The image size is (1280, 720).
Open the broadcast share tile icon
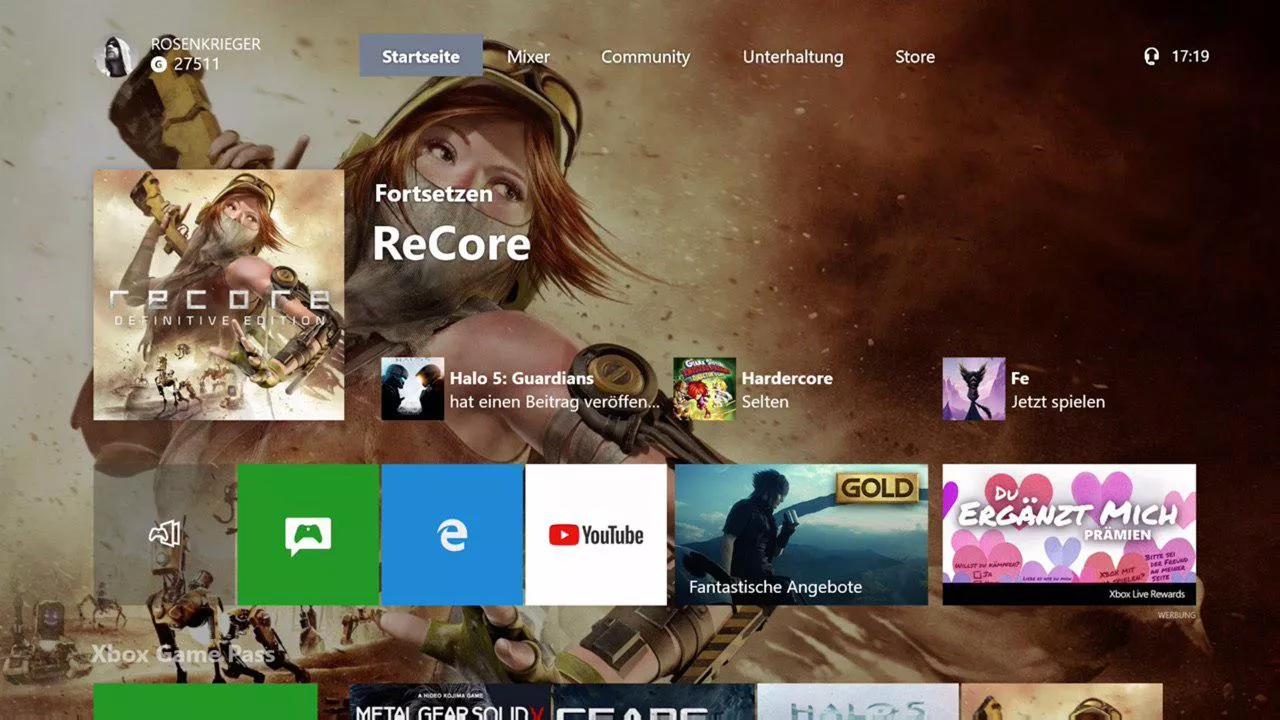coord(165,534)
